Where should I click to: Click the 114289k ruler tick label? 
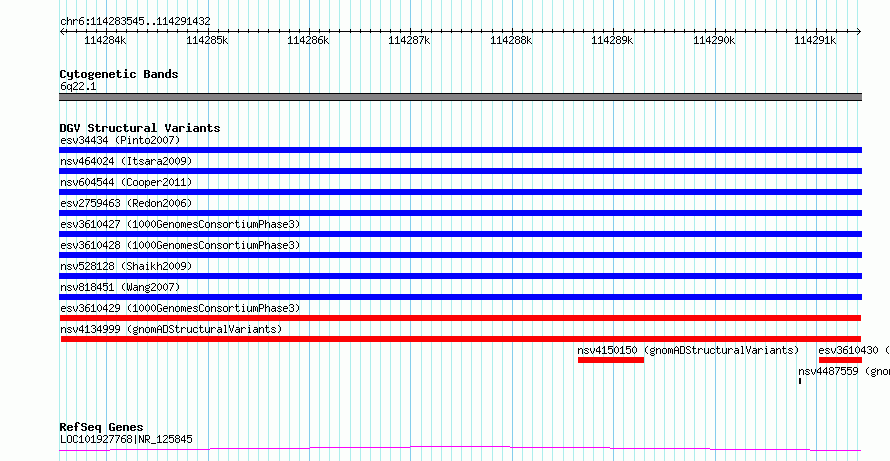click(x=613, y=40)
